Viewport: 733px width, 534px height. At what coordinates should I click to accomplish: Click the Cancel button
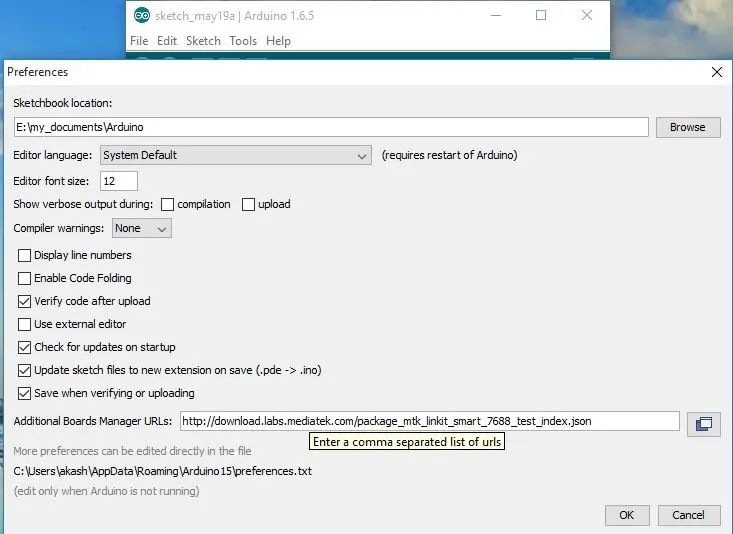coord(689,515)
